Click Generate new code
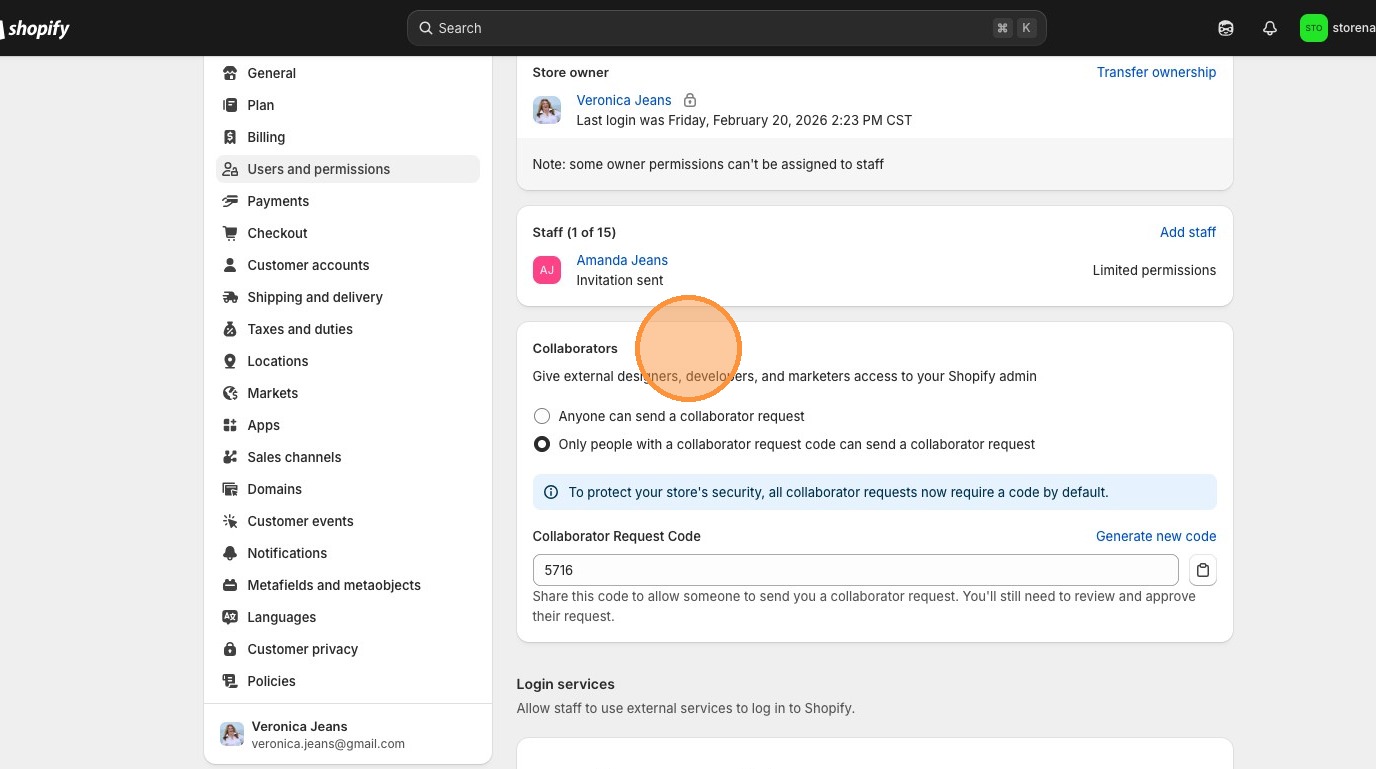1376x769 pixels. (1156, 536)
